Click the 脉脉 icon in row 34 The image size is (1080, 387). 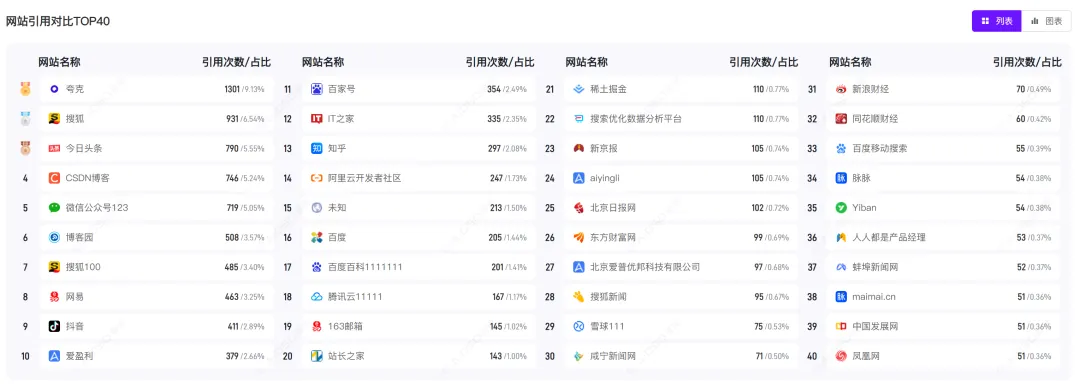click(841, 178)
